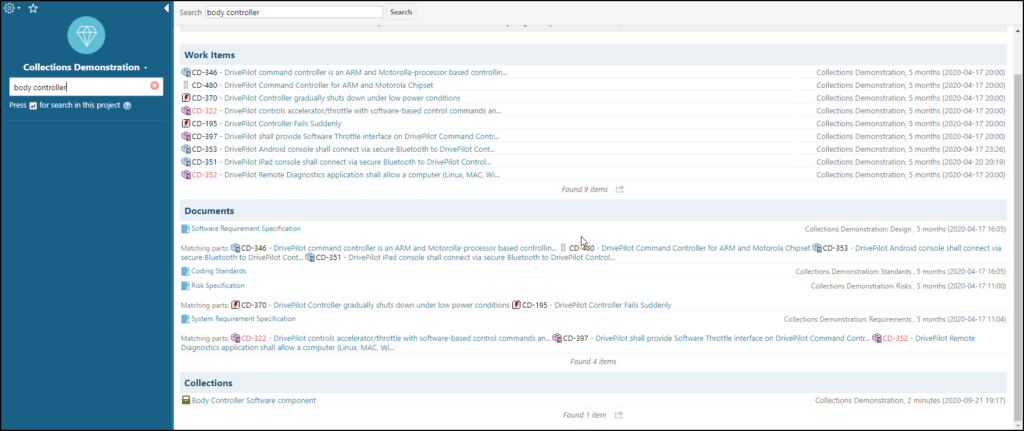
Task: Click the CD-370 risk icon
Action: (186, 98)
